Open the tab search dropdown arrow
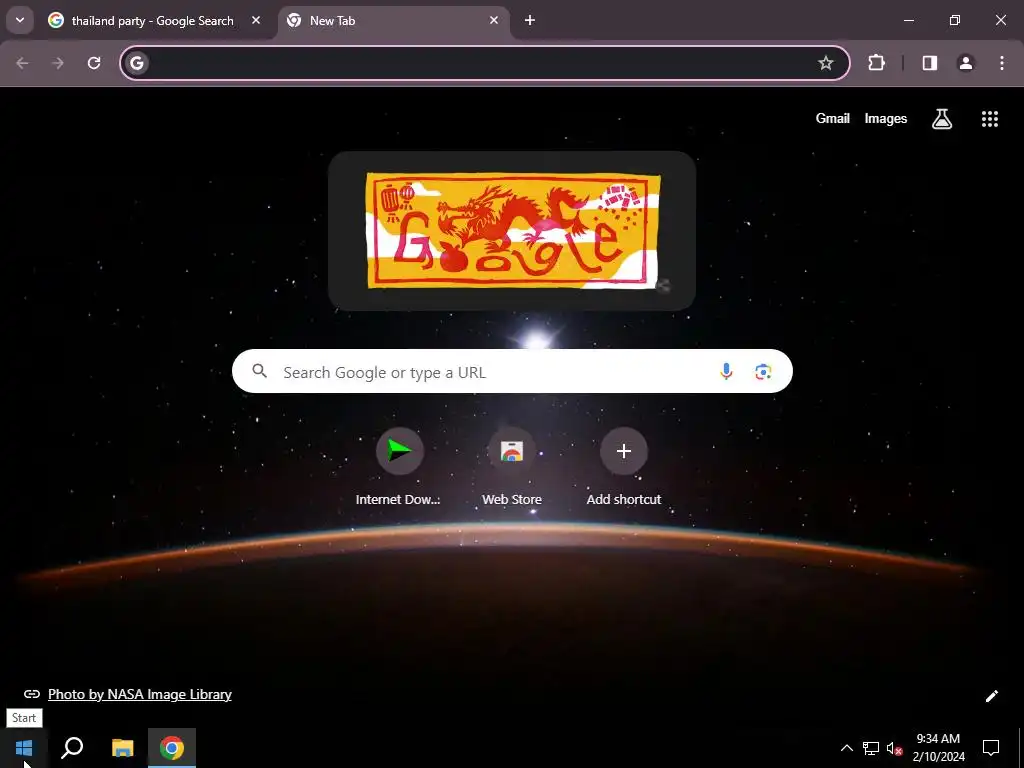 (20, 20)
